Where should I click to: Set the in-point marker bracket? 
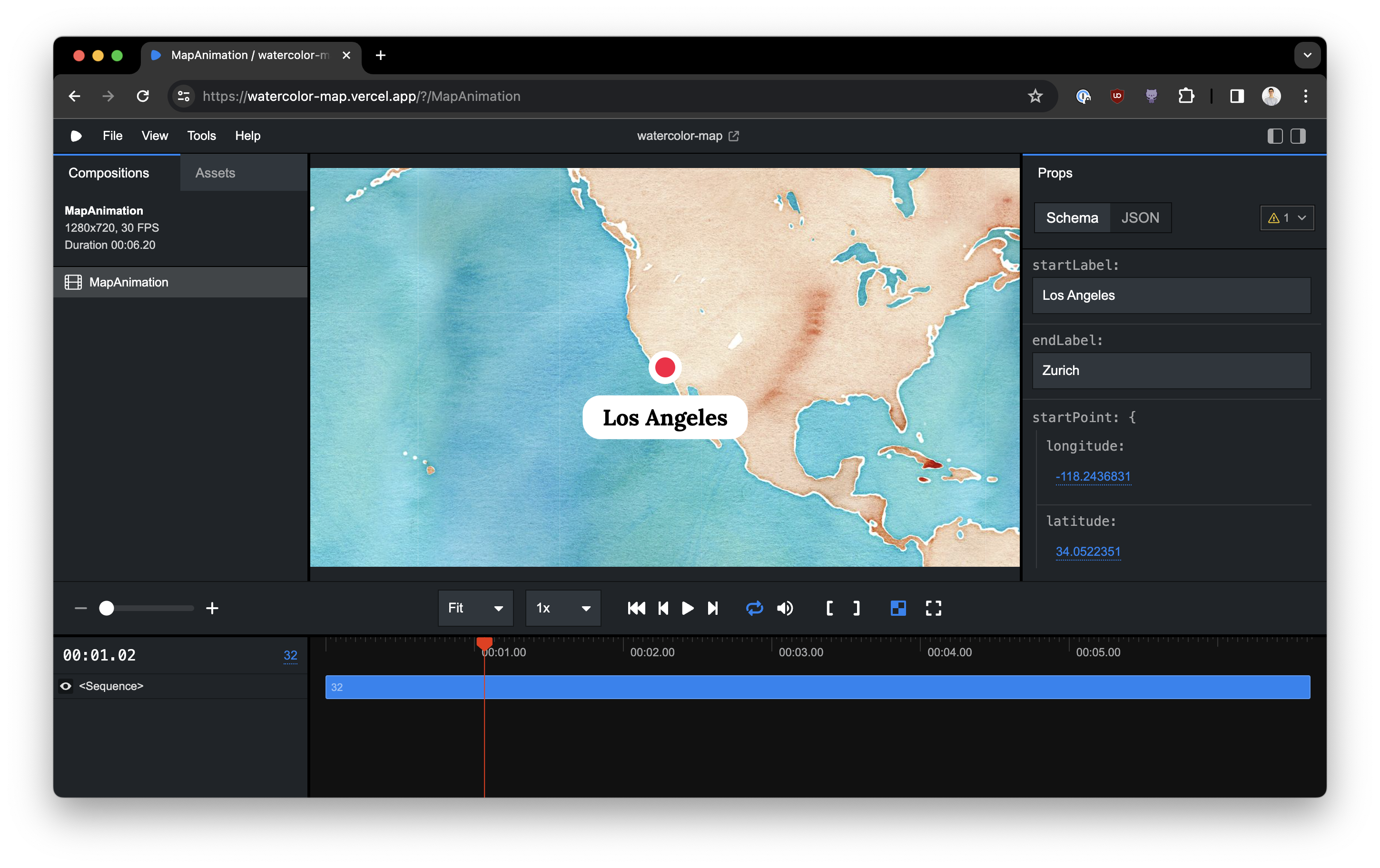[829, 608]
